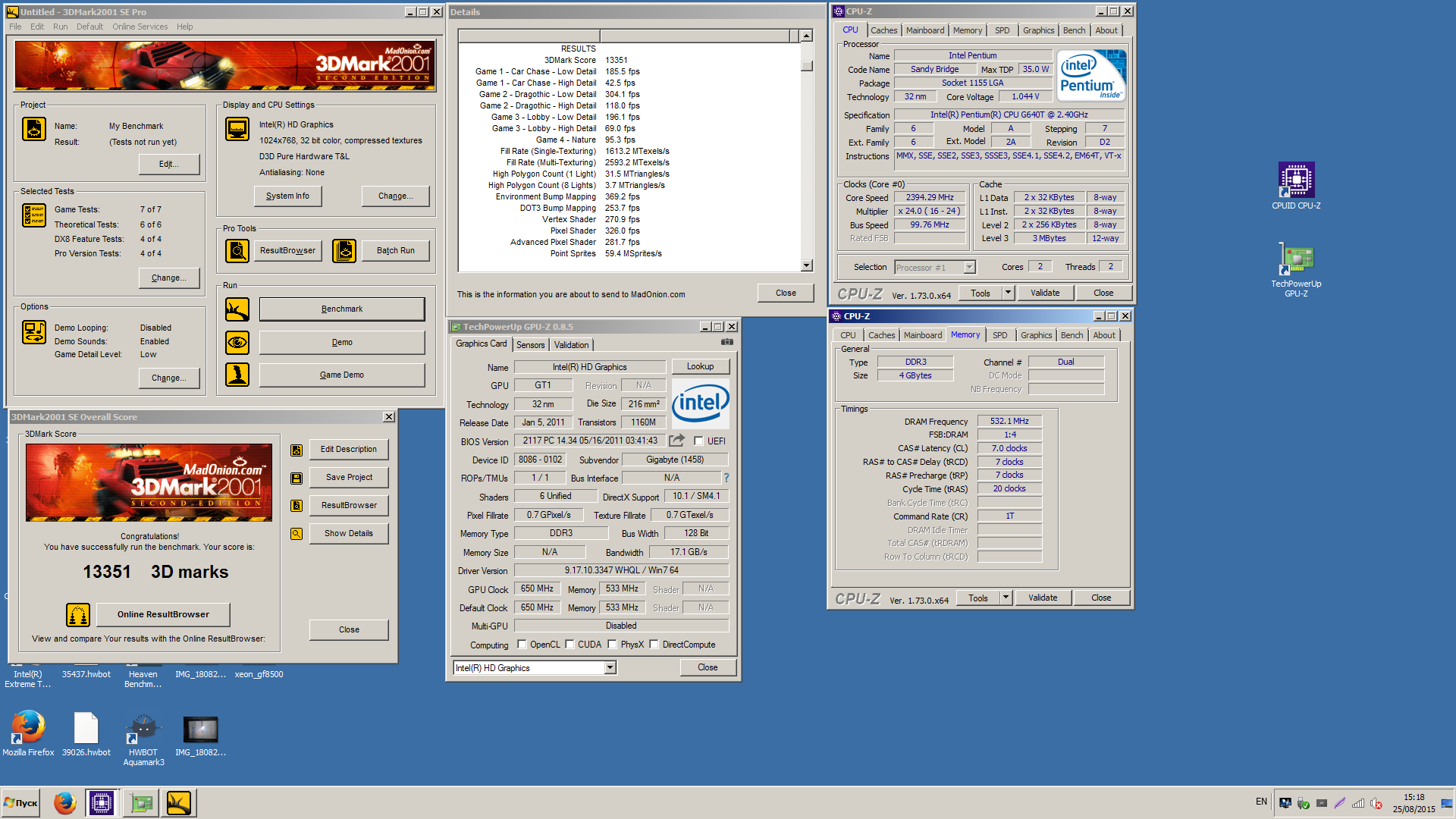1456x819 pixels.
Task: Open TechPowerUp GPU-Z desktop icon
Action: click(1296, 269)
